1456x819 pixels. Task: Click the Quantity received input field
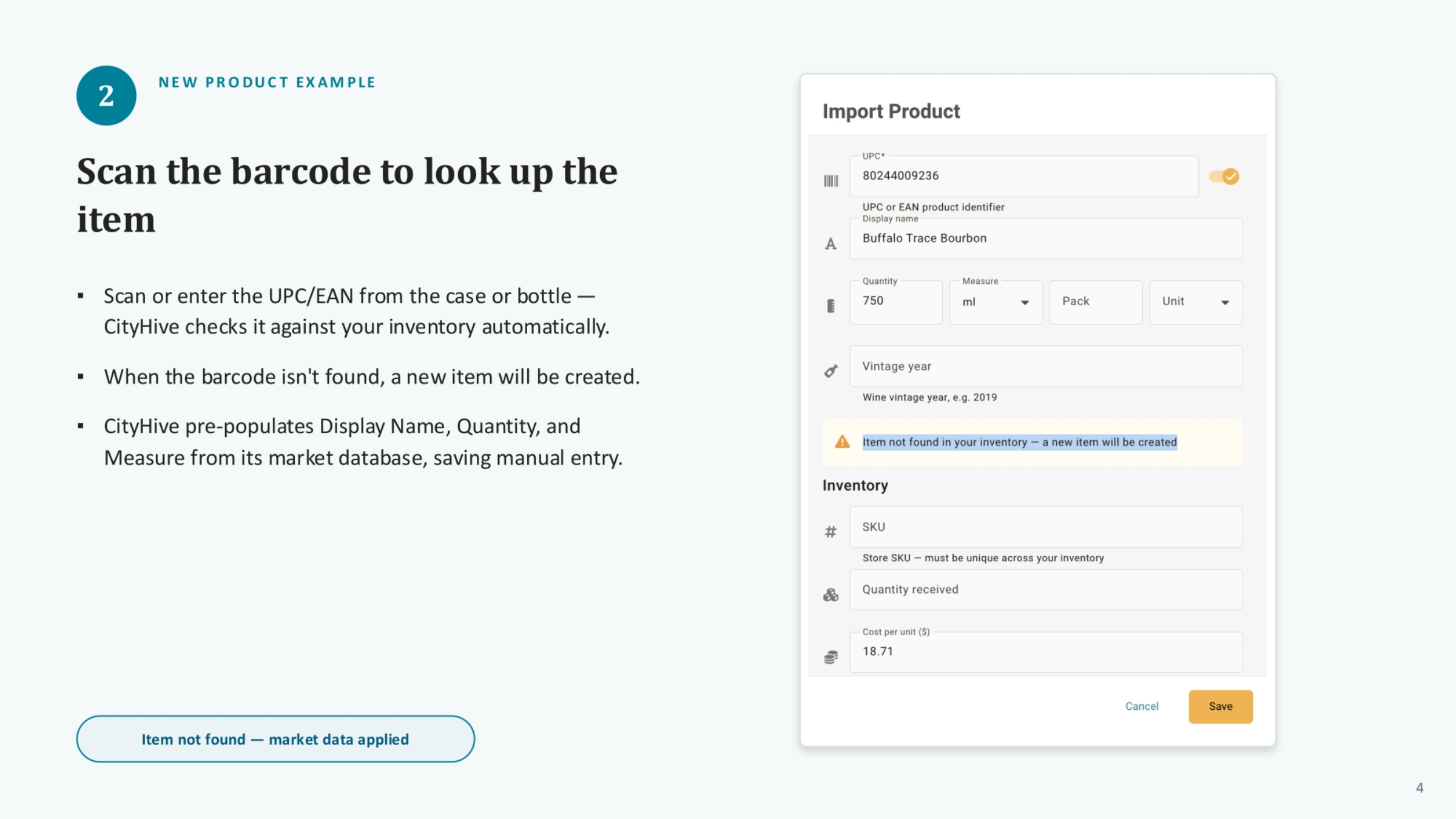pyautogui.click(x=1046, y=590)
